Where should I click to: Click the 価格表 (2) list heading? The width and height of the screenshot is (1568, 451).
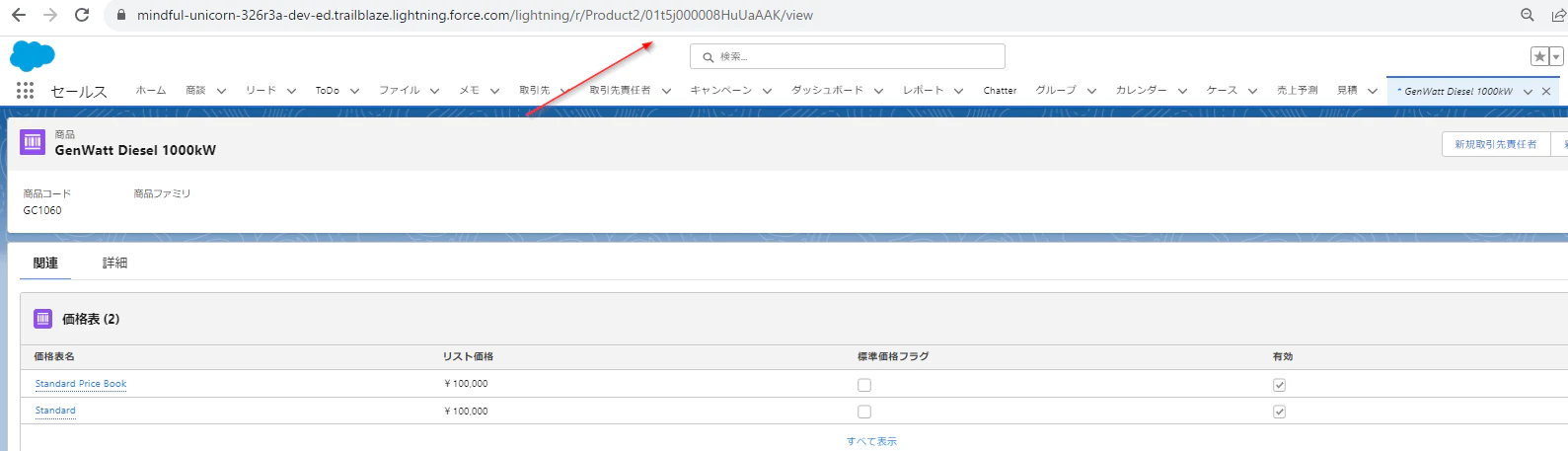[x=91, y=319]
